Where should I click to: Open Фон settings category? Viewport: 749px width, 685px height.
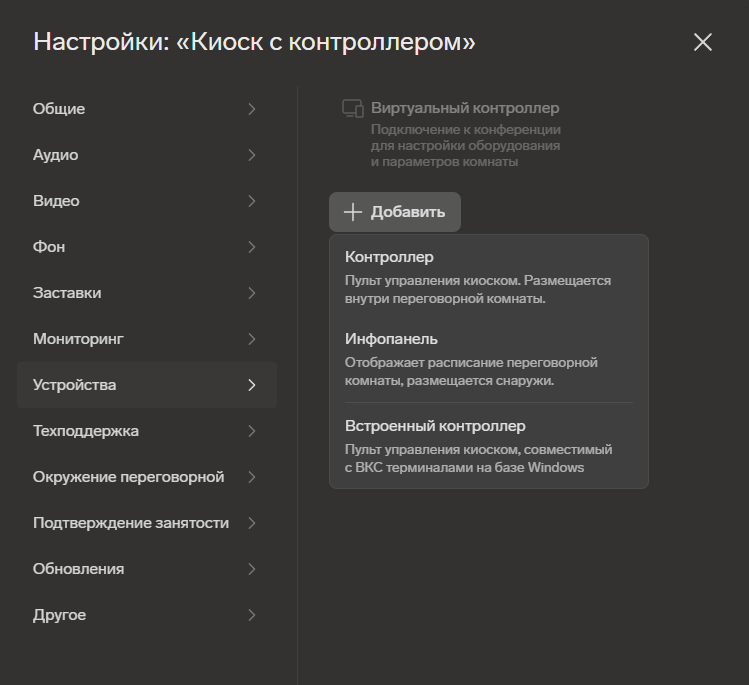(x=49, y=247)
